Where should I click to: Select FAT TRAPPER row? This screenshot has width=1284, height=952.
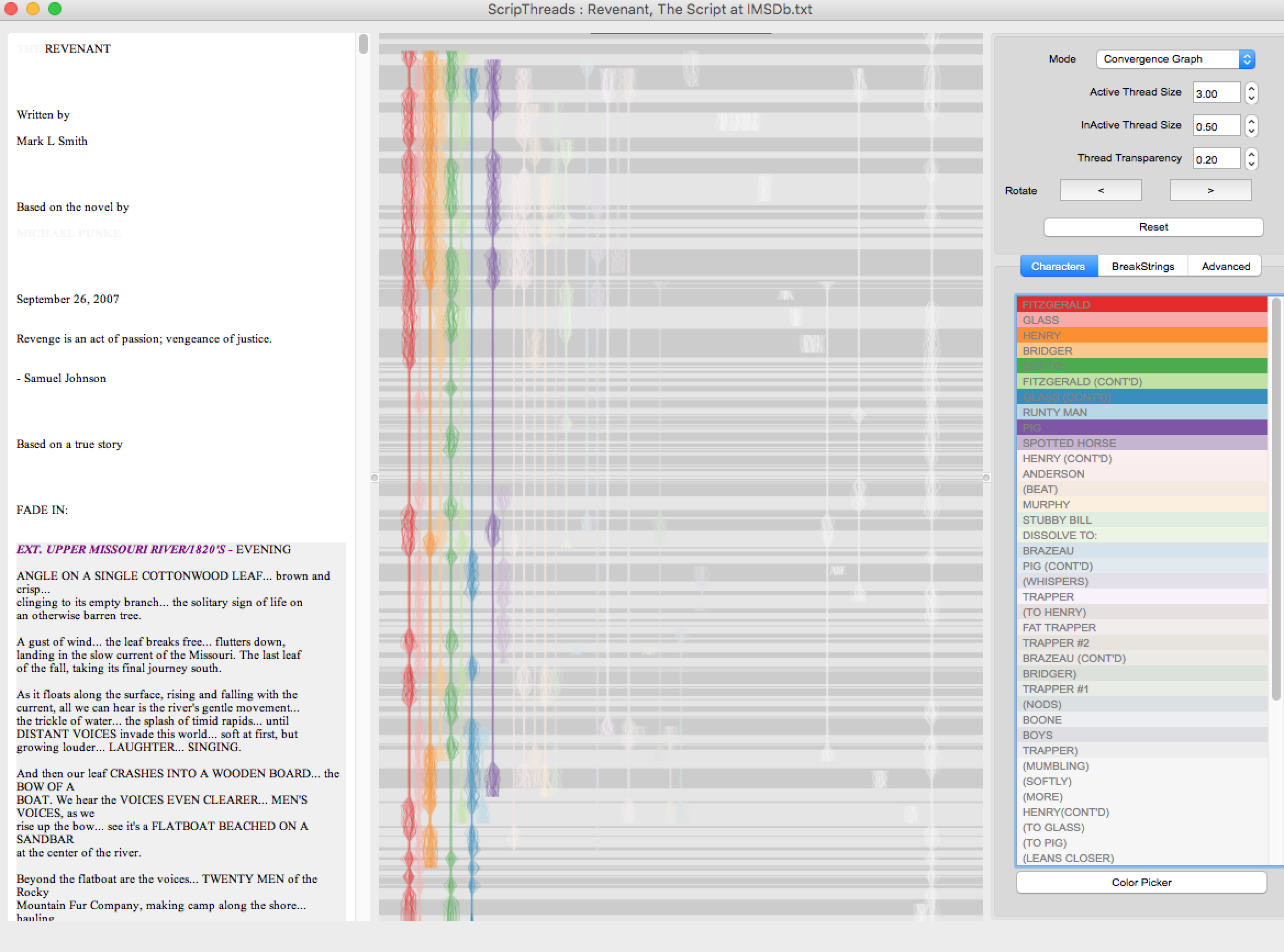(1142, 627)
